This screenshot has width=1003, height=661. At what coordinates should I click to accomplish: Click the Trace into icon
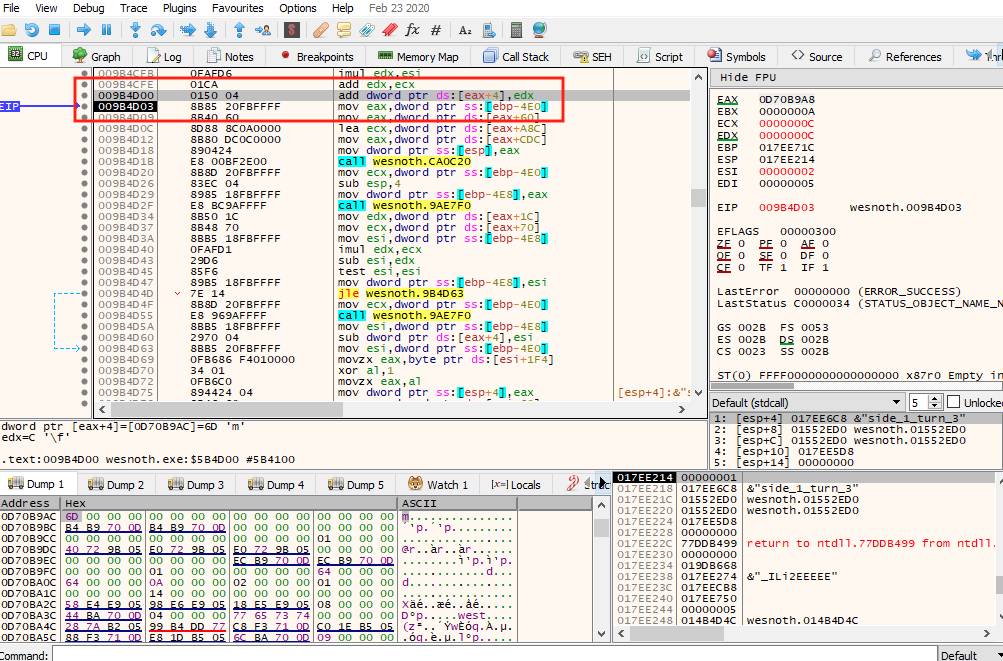click(187, 29)
